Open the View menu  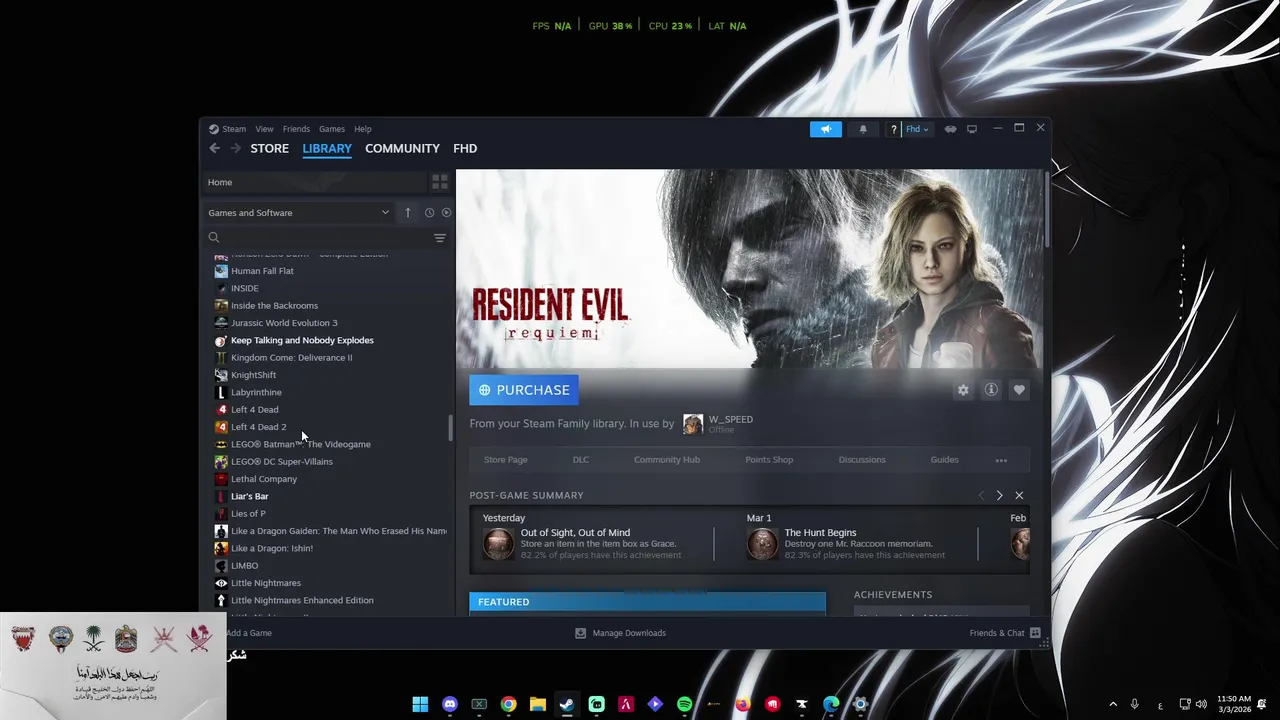[x=264, y=129]
